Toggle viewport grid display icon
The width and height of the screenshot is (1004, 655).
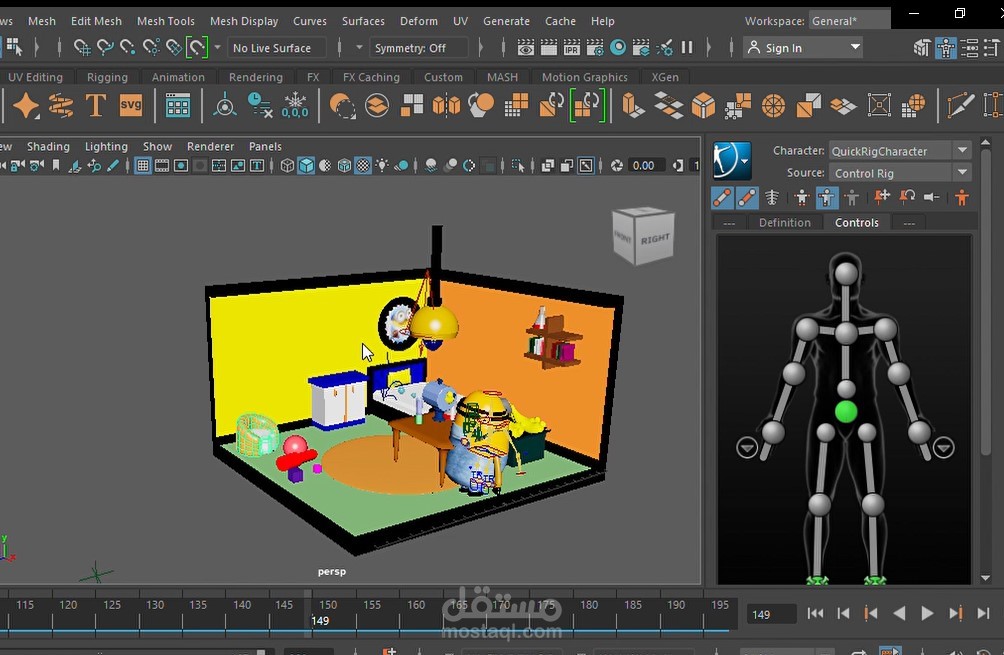(143, 166)
